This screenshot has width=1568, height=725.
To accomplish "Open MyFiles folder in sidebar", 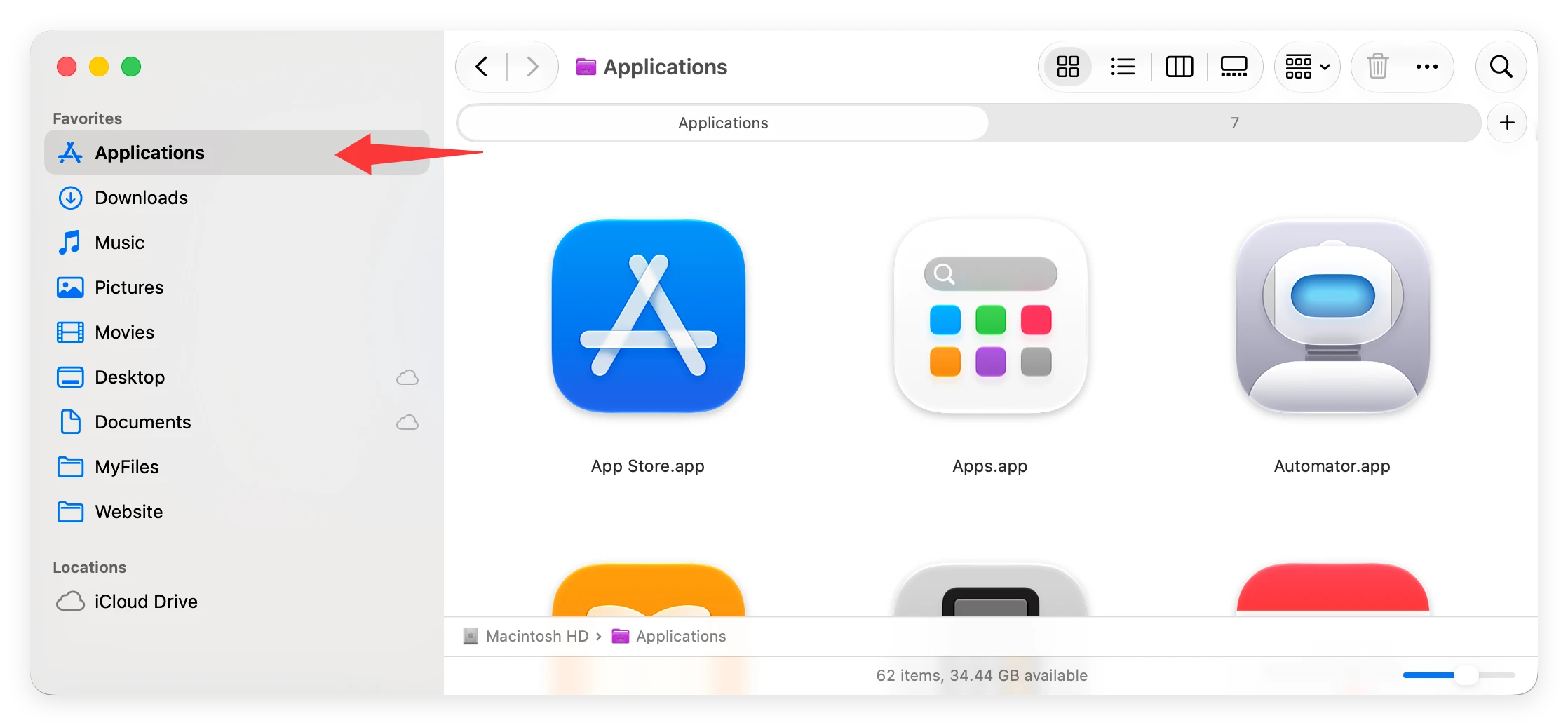I will coord(237,467).
